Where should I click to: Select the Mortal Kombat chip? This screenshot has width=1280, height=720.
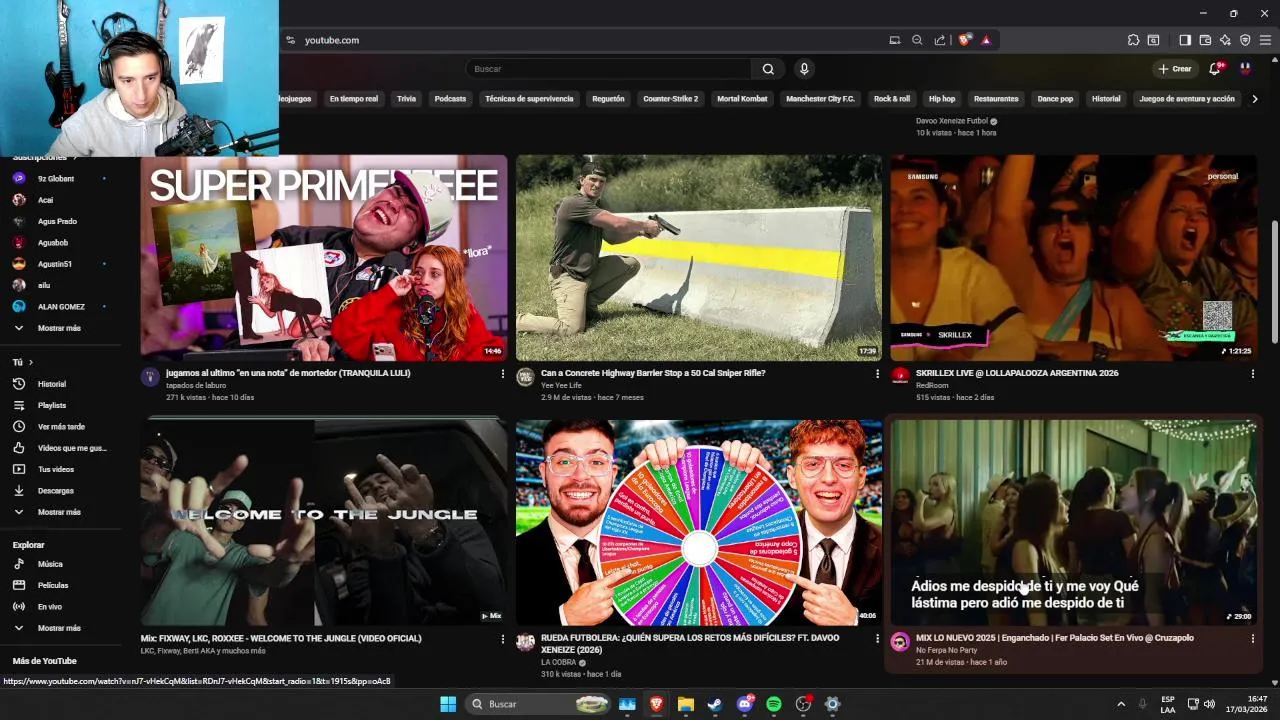pyautogui.click(x=742, y=99)
